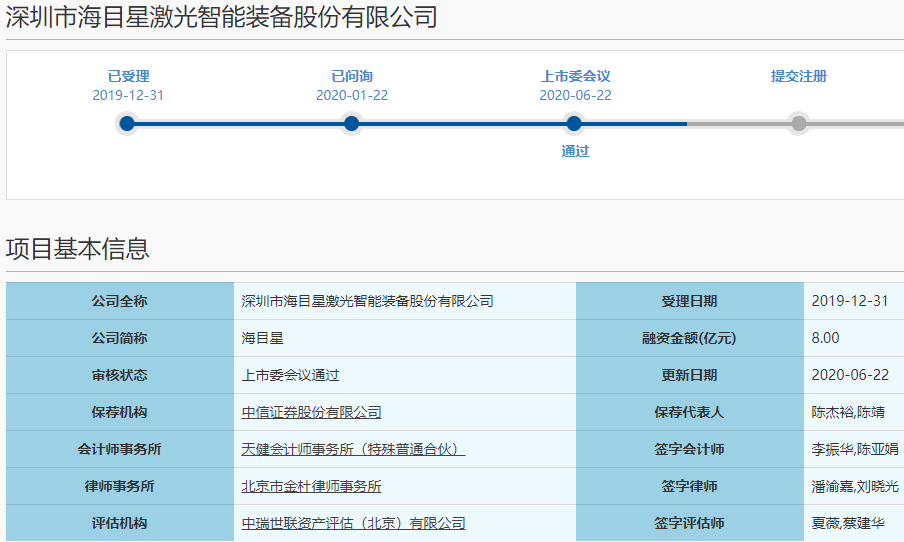Click the 已受理 stage label
904x542 pixels.
tap(128, 76)
